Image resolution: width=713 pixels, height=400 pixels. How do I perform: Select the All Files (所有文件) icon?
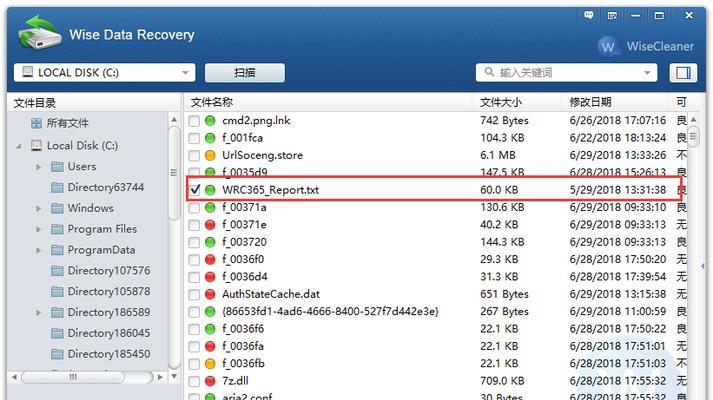point(36,123)
